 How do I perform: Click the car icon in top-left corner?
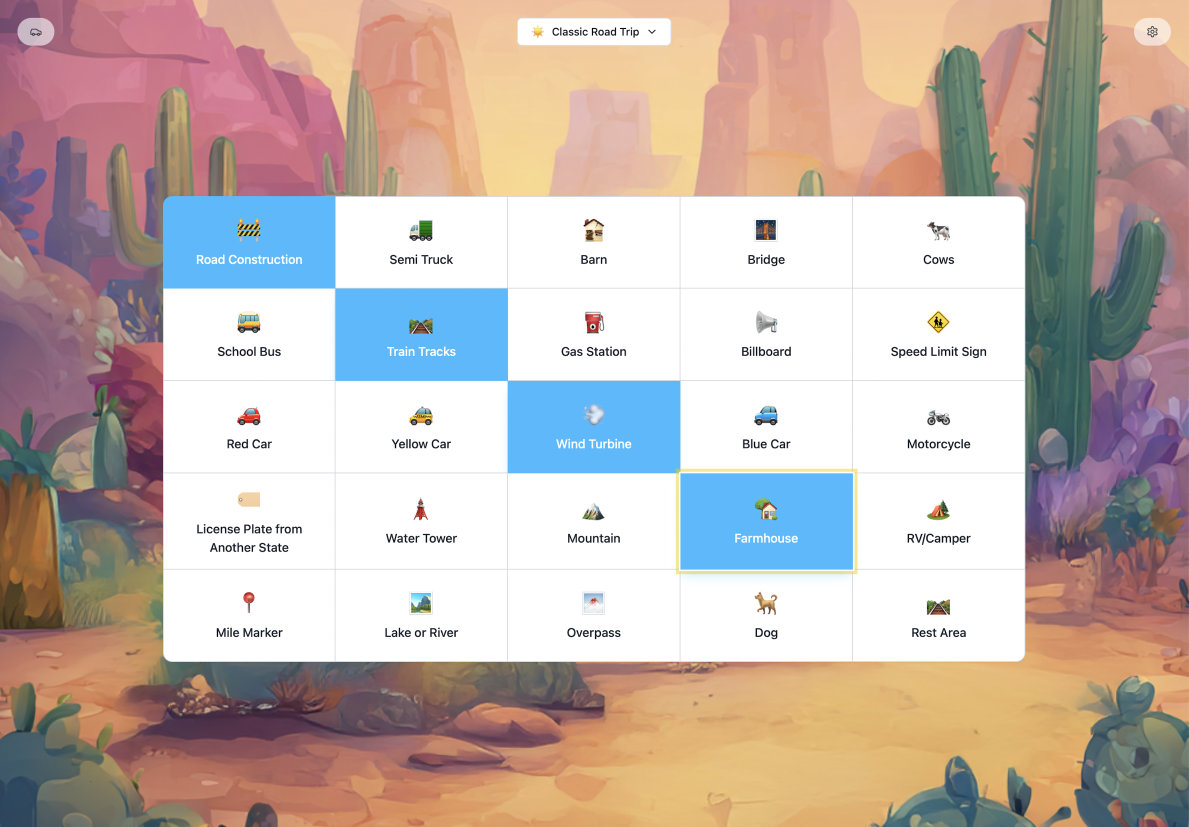tap(36, 32)
